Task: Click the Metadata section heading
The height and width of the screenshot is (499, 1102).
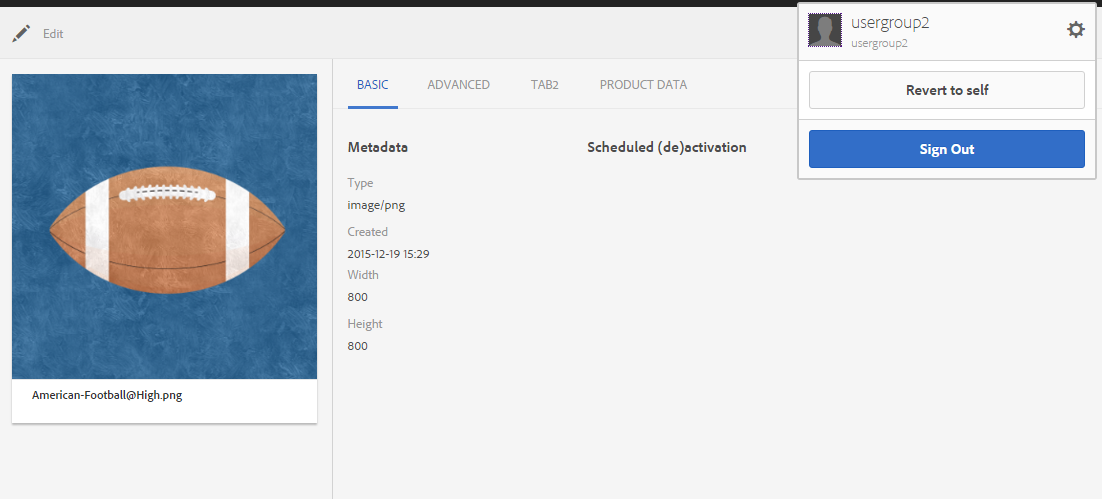Action: [377, 147]
